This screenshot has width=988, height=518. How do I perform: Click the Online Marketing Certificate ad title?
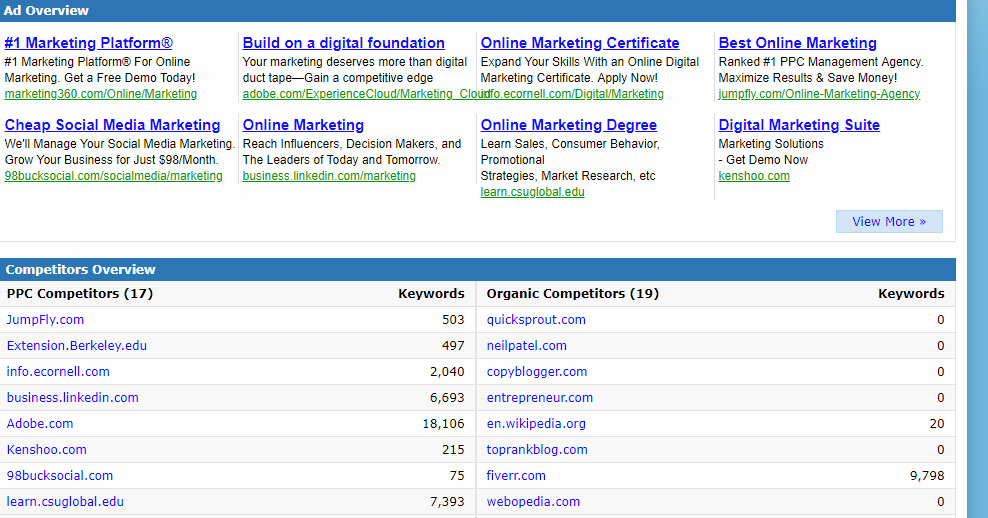(580, 43)
